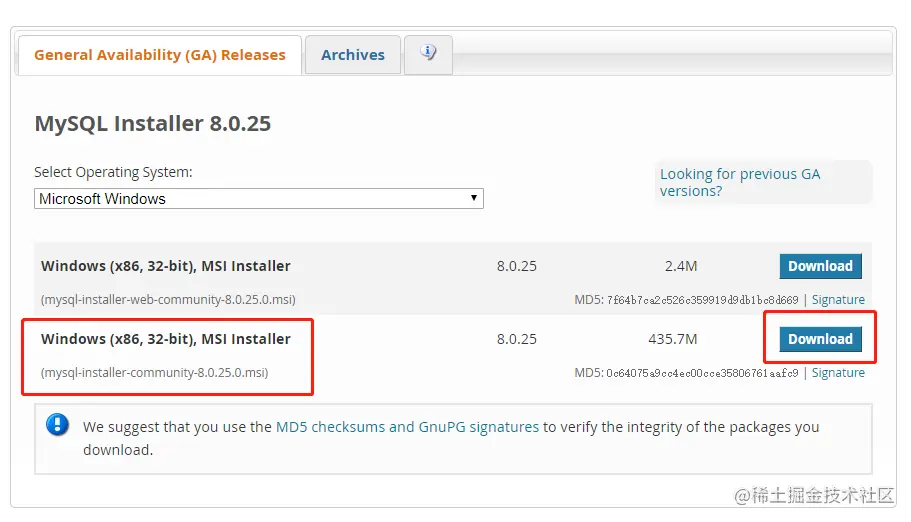Screen dimensions: 911x522
Task: Open the information icon tab
Action: 428,54
